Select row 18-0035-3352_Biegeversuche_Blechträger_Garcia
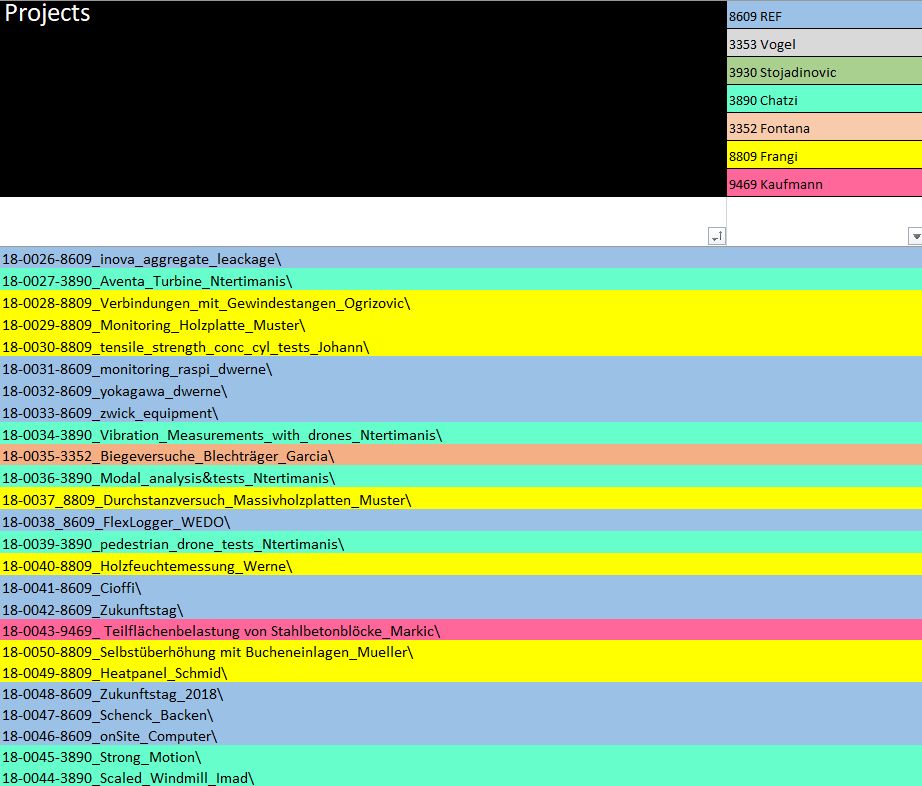922x786 pixels. click(x=461, y=455)
